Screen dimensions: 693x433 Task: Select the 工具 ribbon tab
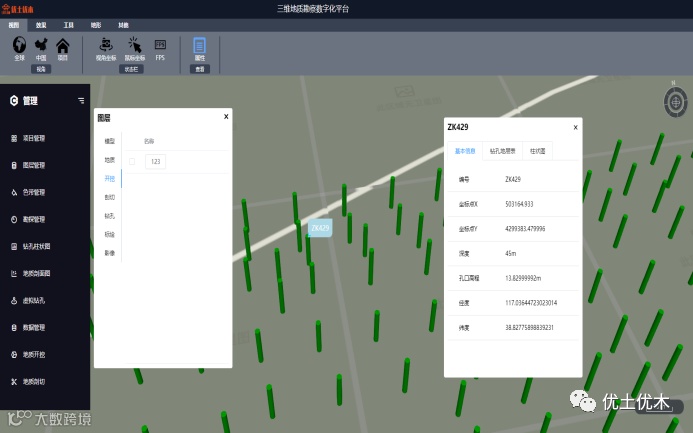click(x=69, y=25)
